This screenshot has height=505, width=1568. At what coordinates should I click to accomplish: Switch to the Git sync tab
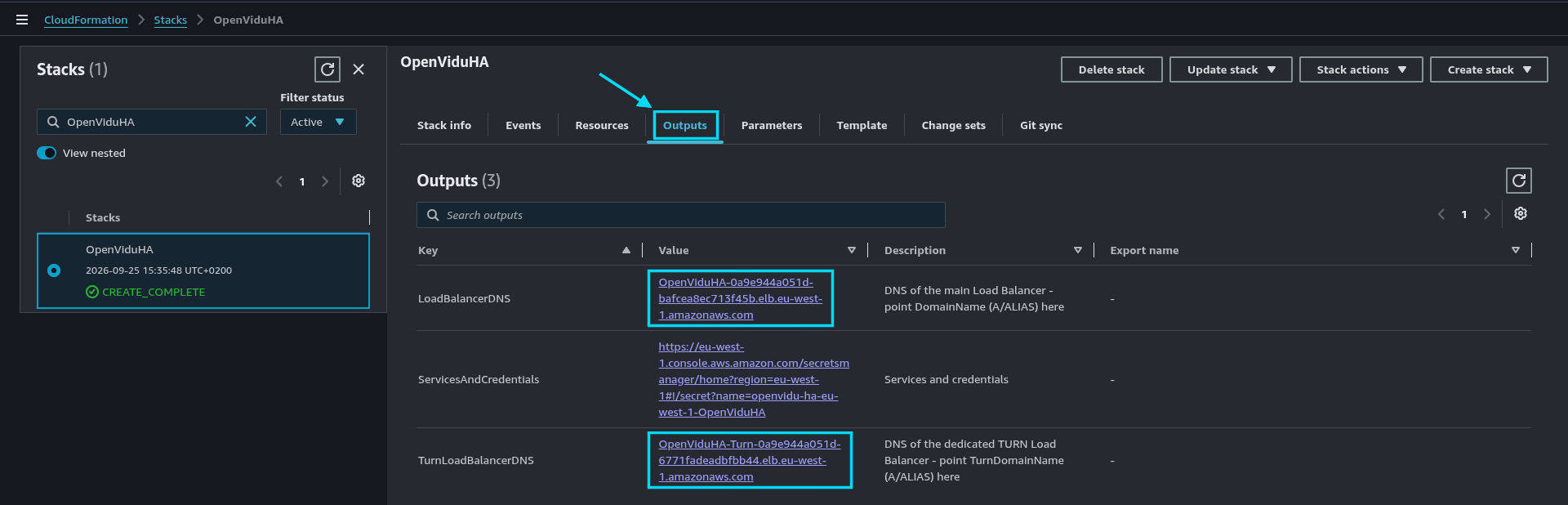coord(1041,125)
